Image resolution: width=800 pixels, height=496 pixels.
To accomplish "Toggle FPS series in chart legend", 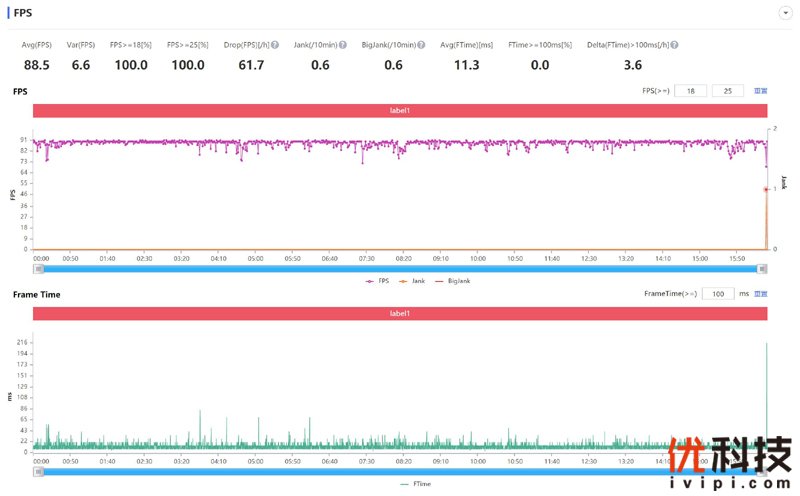I will tap(378, 281).
